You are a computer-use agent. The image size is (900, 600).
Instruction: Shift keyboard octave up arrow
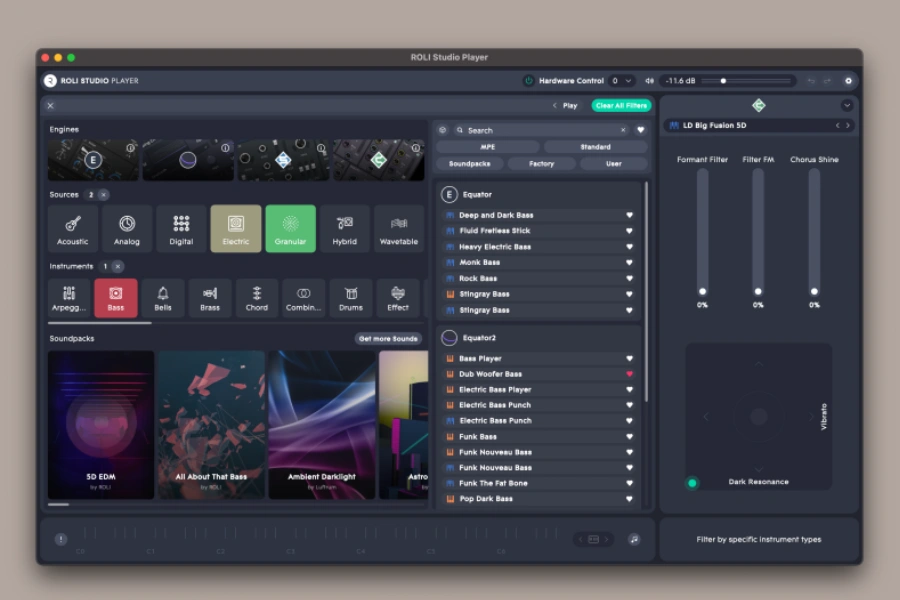[606, 539]
